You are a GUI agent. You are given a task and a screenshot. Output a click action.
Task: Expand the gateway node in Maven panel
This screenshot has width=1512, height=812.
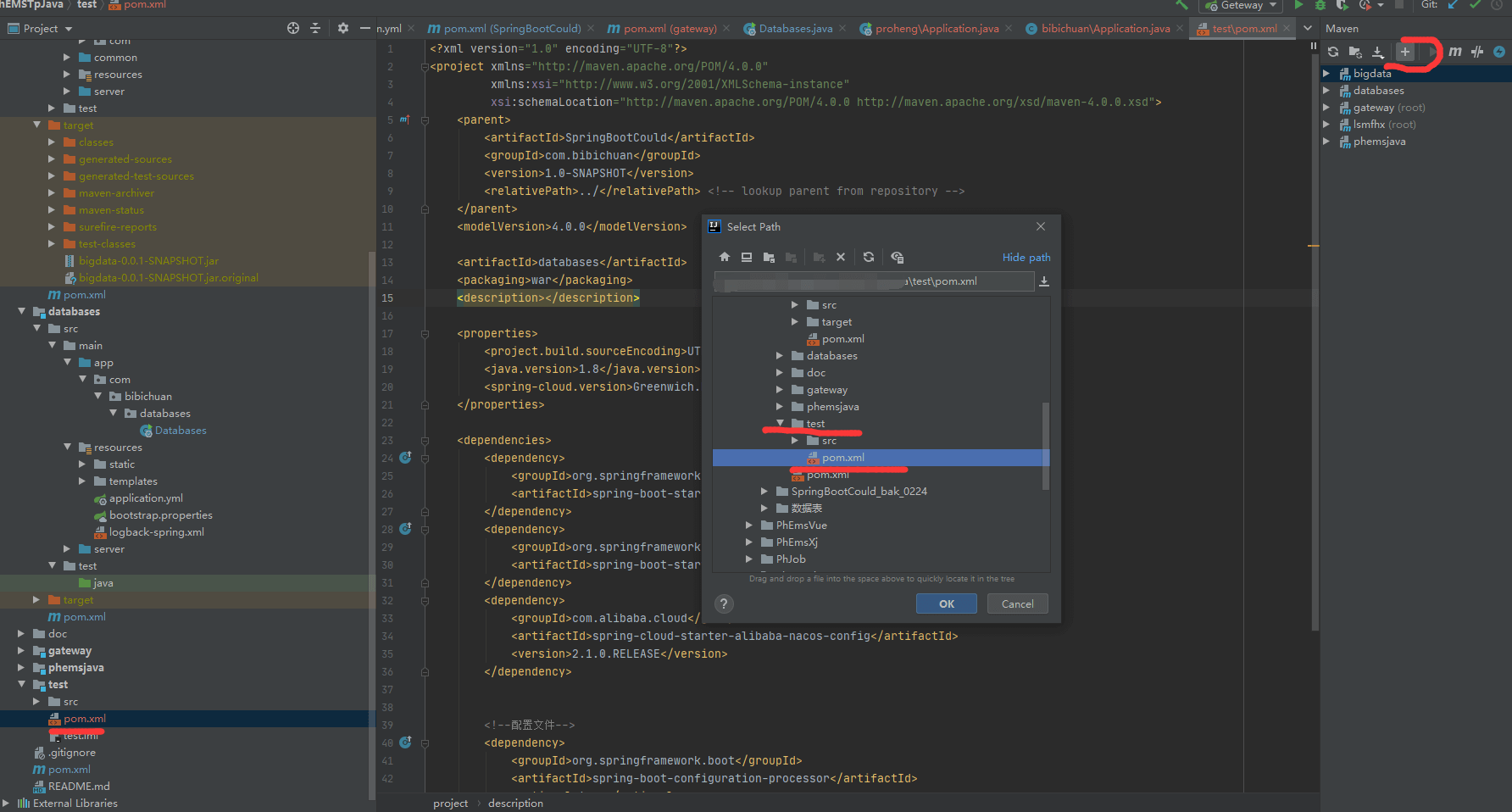coord(1326,108)
